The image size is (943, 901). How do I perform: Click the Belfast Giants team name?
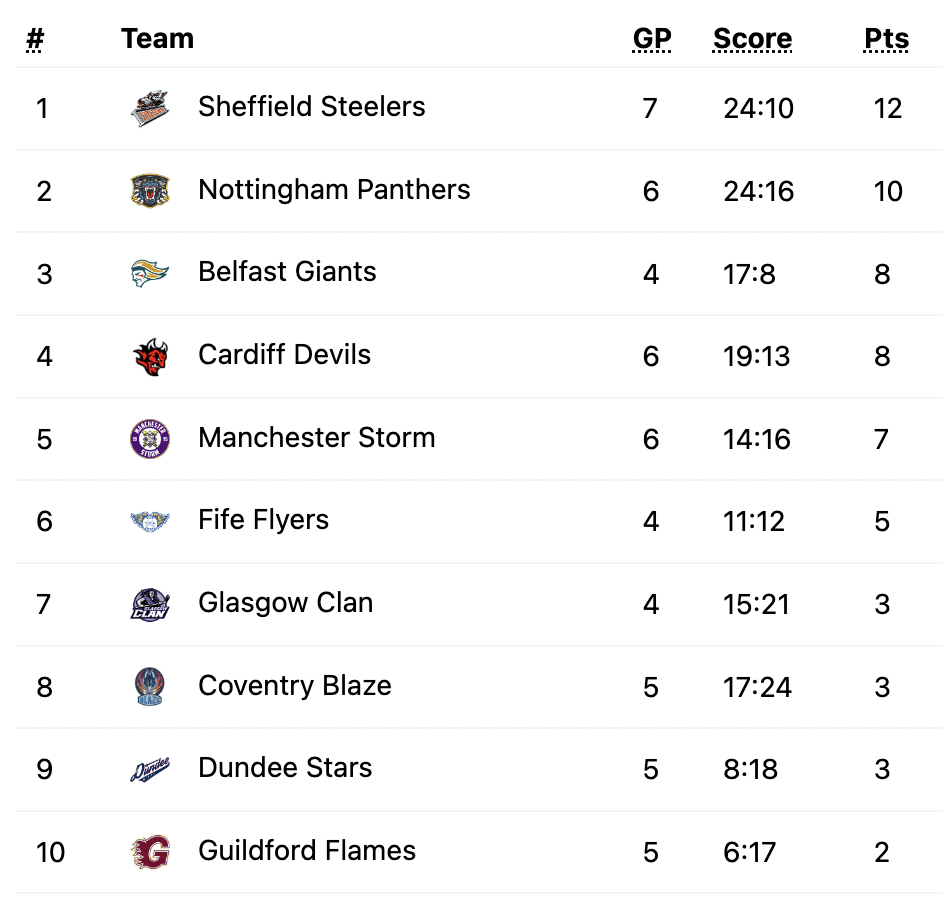(287, 271)
